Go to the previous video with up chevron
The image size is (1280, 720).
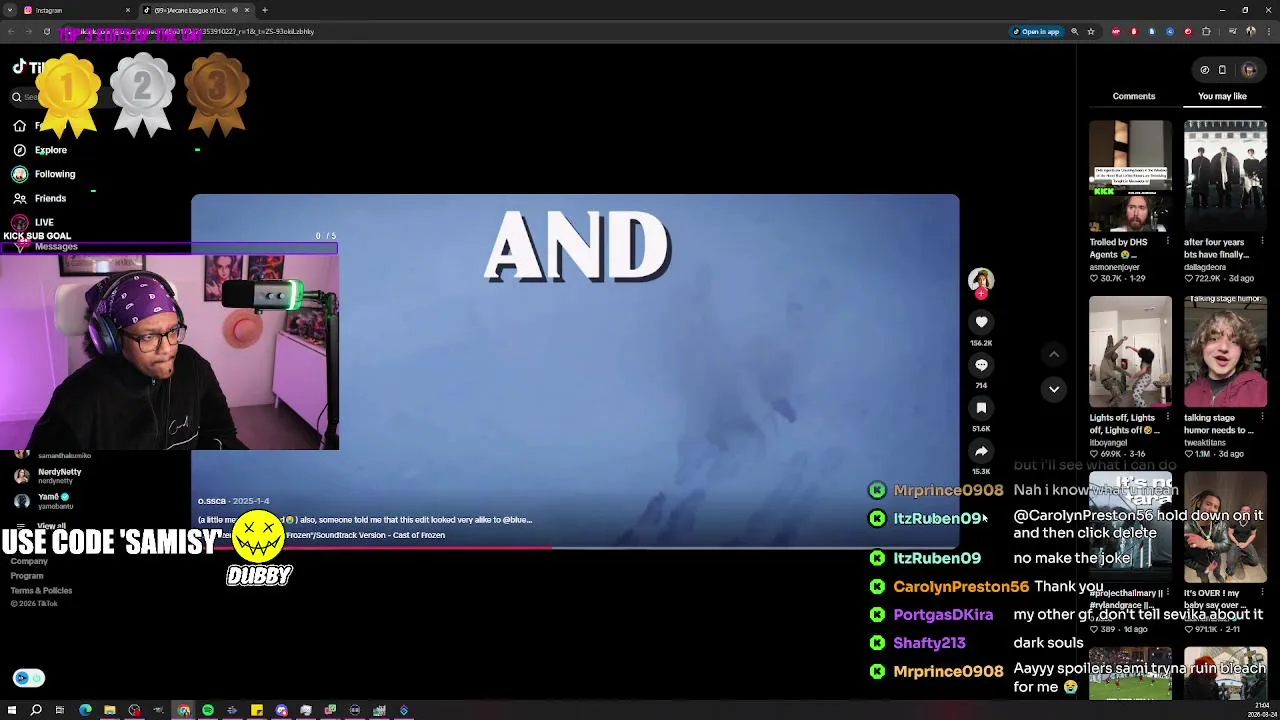point(1054,354)
